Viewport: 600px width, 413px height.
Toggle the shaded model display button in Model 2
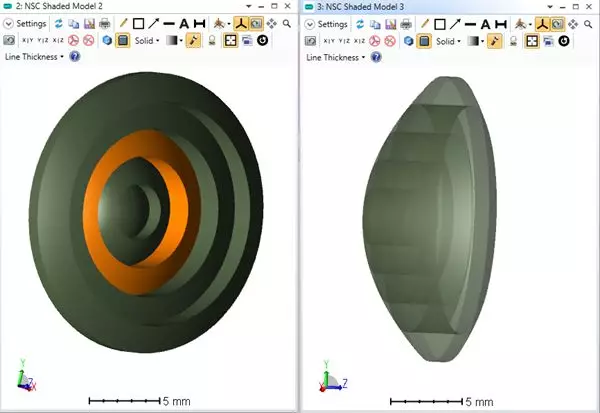tap(123, 41)
